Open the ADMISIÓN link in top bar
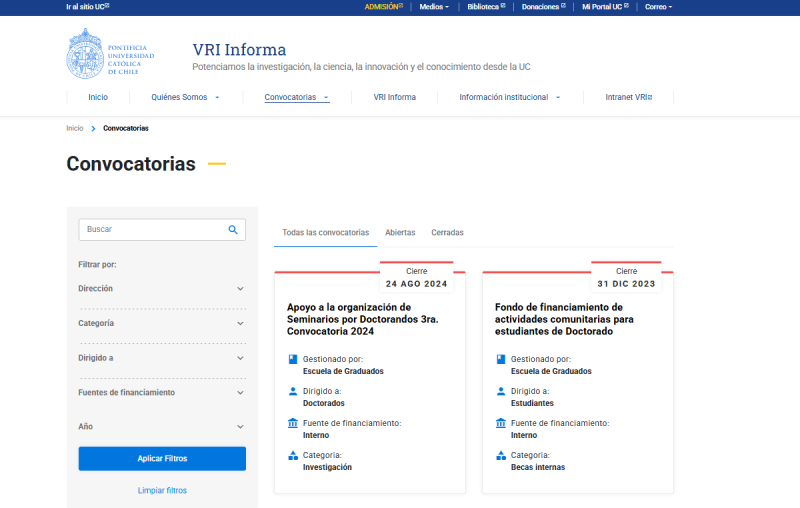 (x=384, y=7)
